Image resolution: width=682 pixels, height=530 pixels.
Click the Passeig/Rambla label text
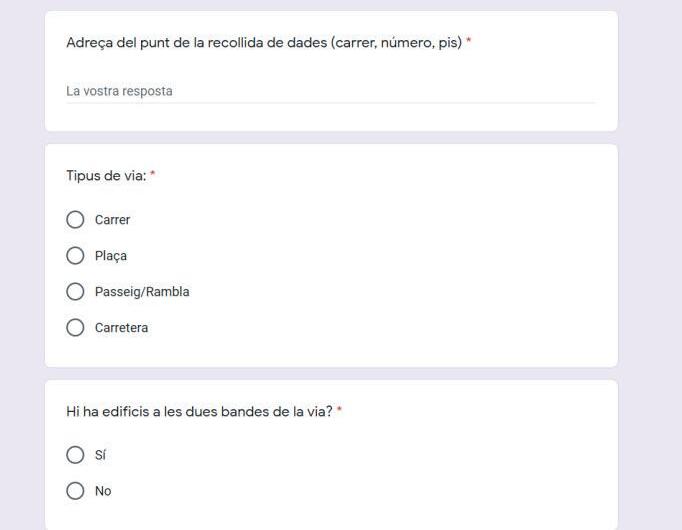pyautogui.click(x=142, y=292)
